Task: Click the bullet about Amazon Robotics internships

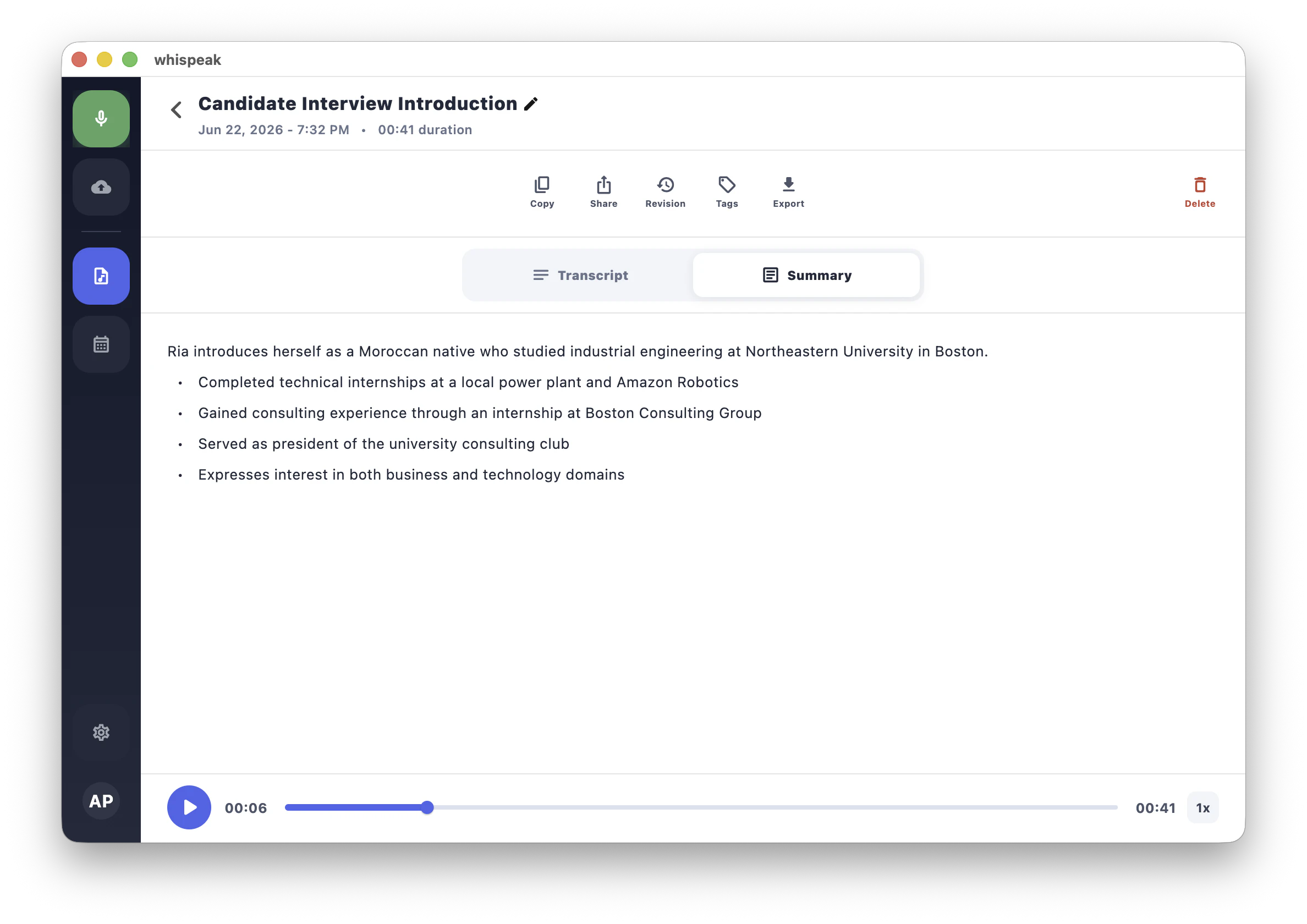Action: [468, 382]
